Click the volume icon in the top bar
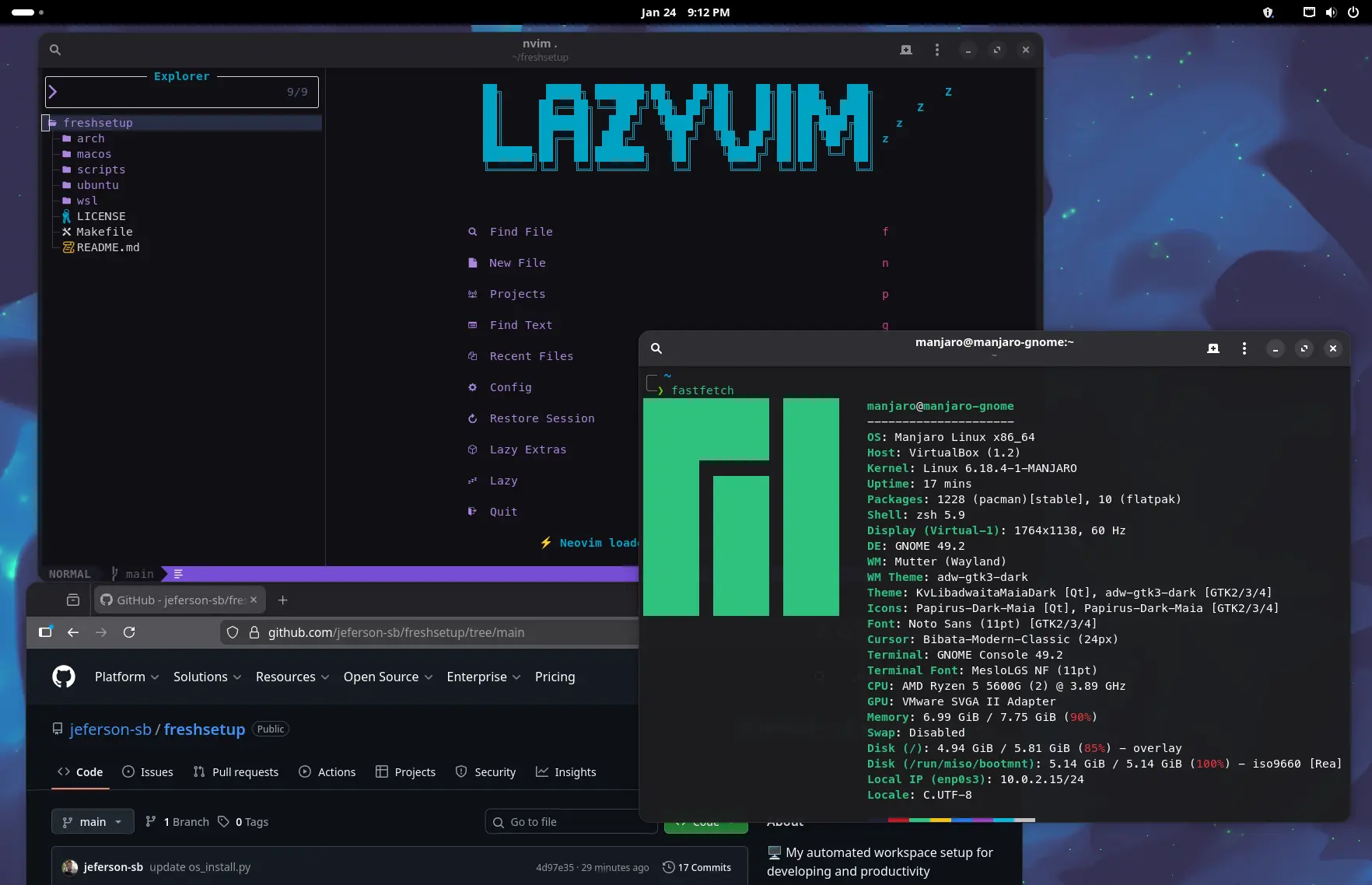This screenshot has width=1372, height=885. [x=1331, y=12]
